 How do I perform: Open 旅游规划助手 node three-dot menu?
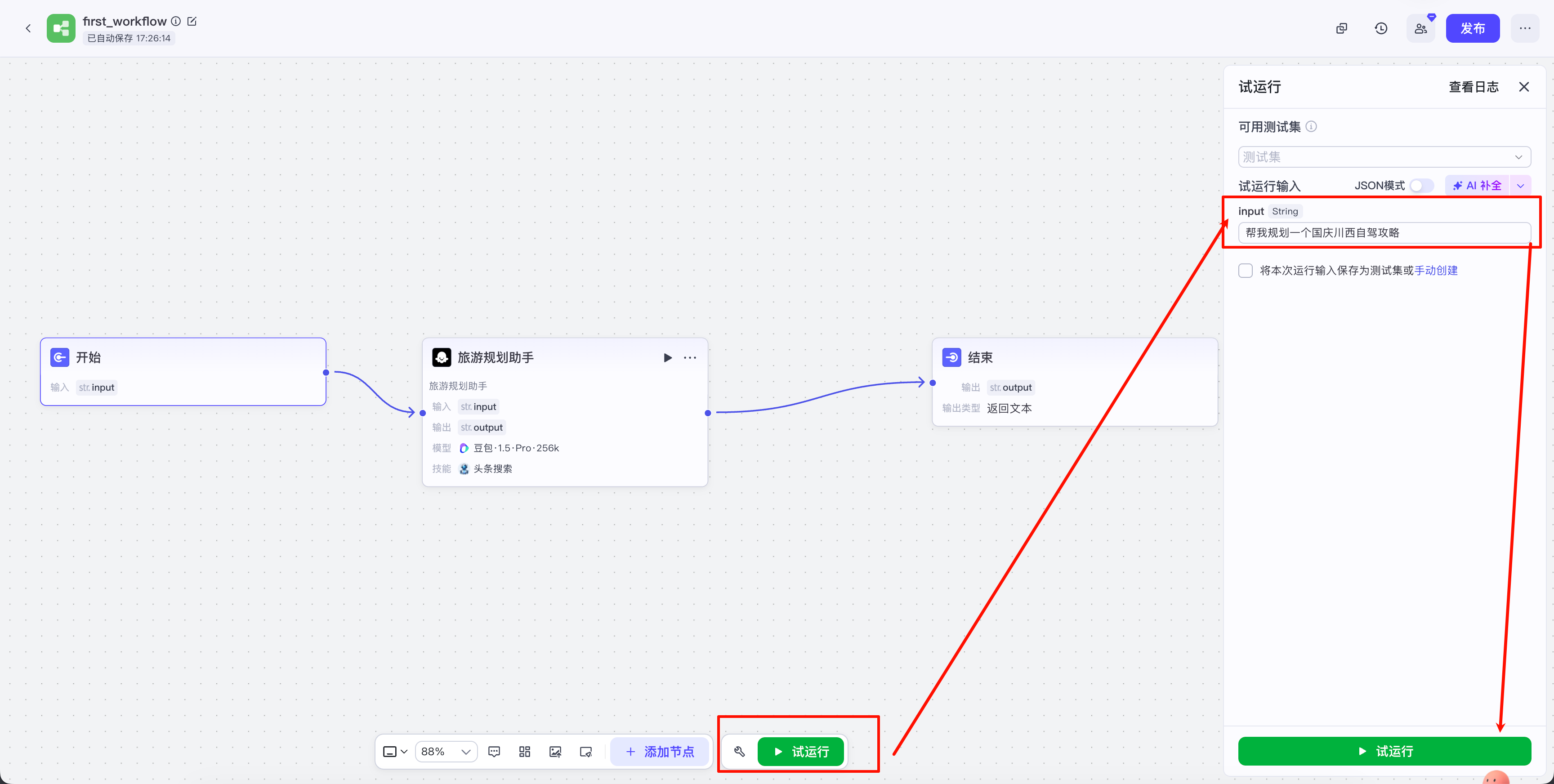(690, 358)
